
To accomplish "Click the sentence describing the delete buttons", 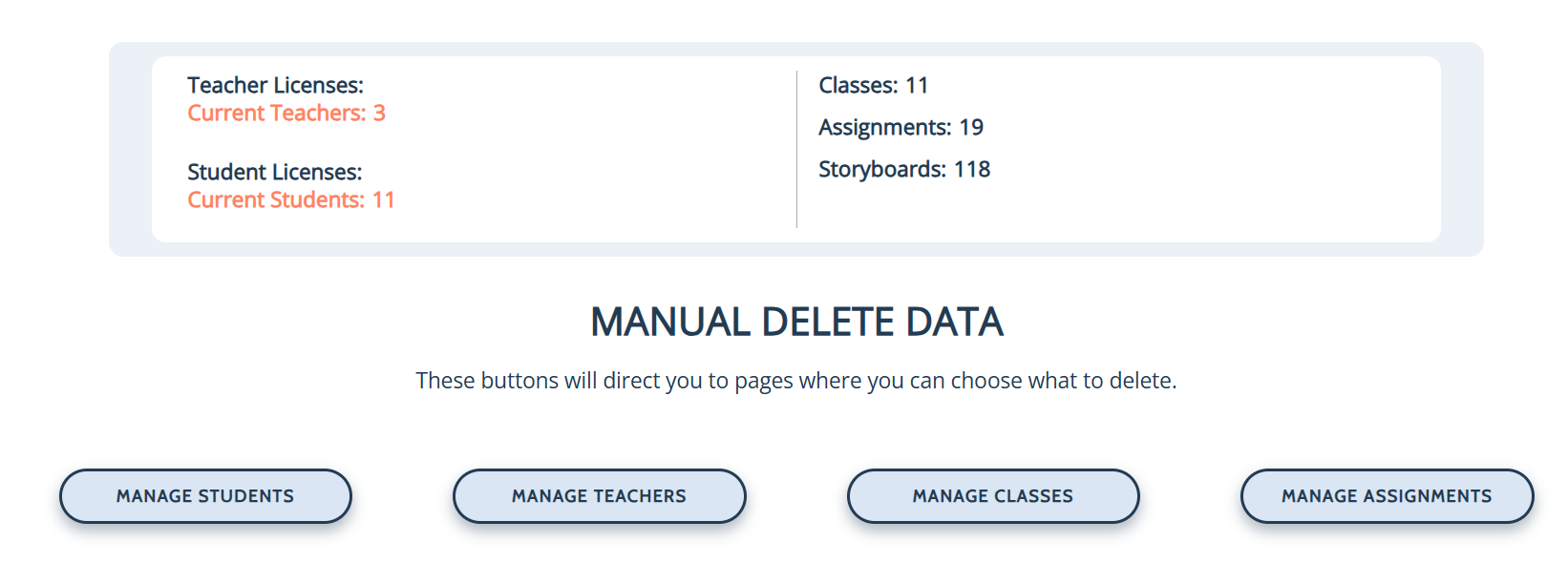I will coord(795,381).
